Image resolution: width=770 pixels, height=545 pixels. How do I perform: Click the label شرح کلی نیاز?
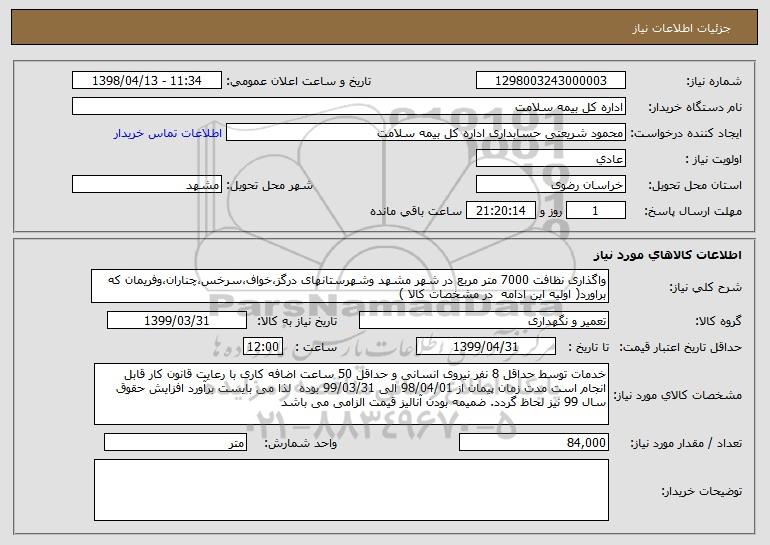(706, 287)
